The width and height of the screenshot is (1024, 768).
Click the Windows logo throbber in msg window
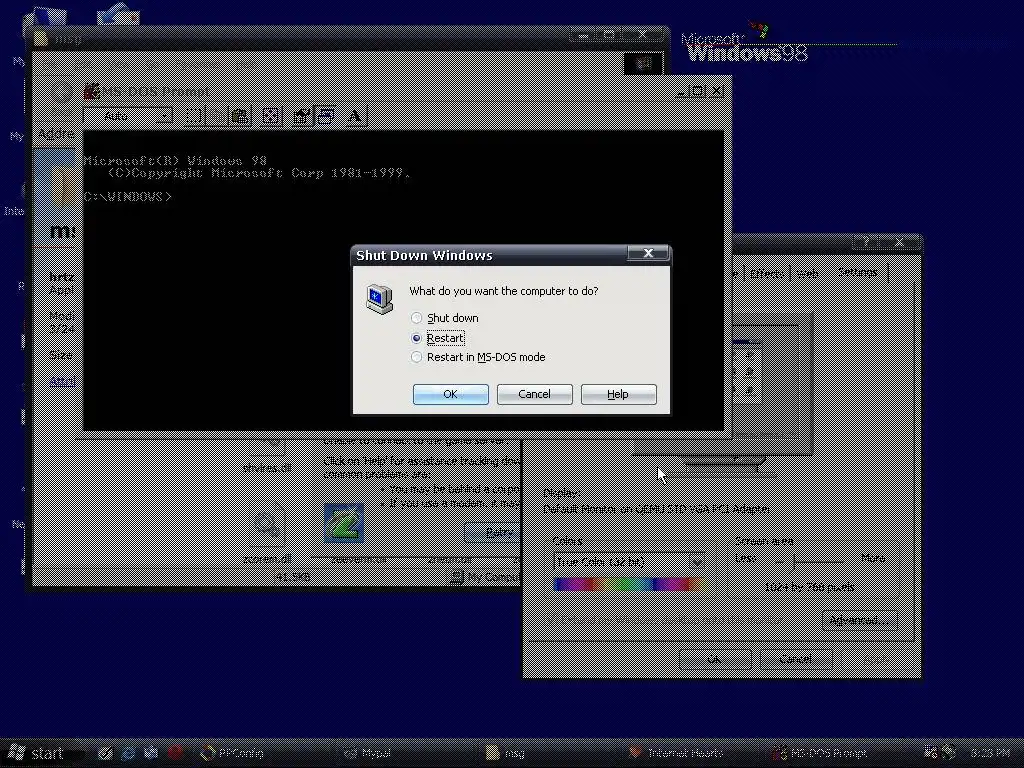(x=643, y=63)
